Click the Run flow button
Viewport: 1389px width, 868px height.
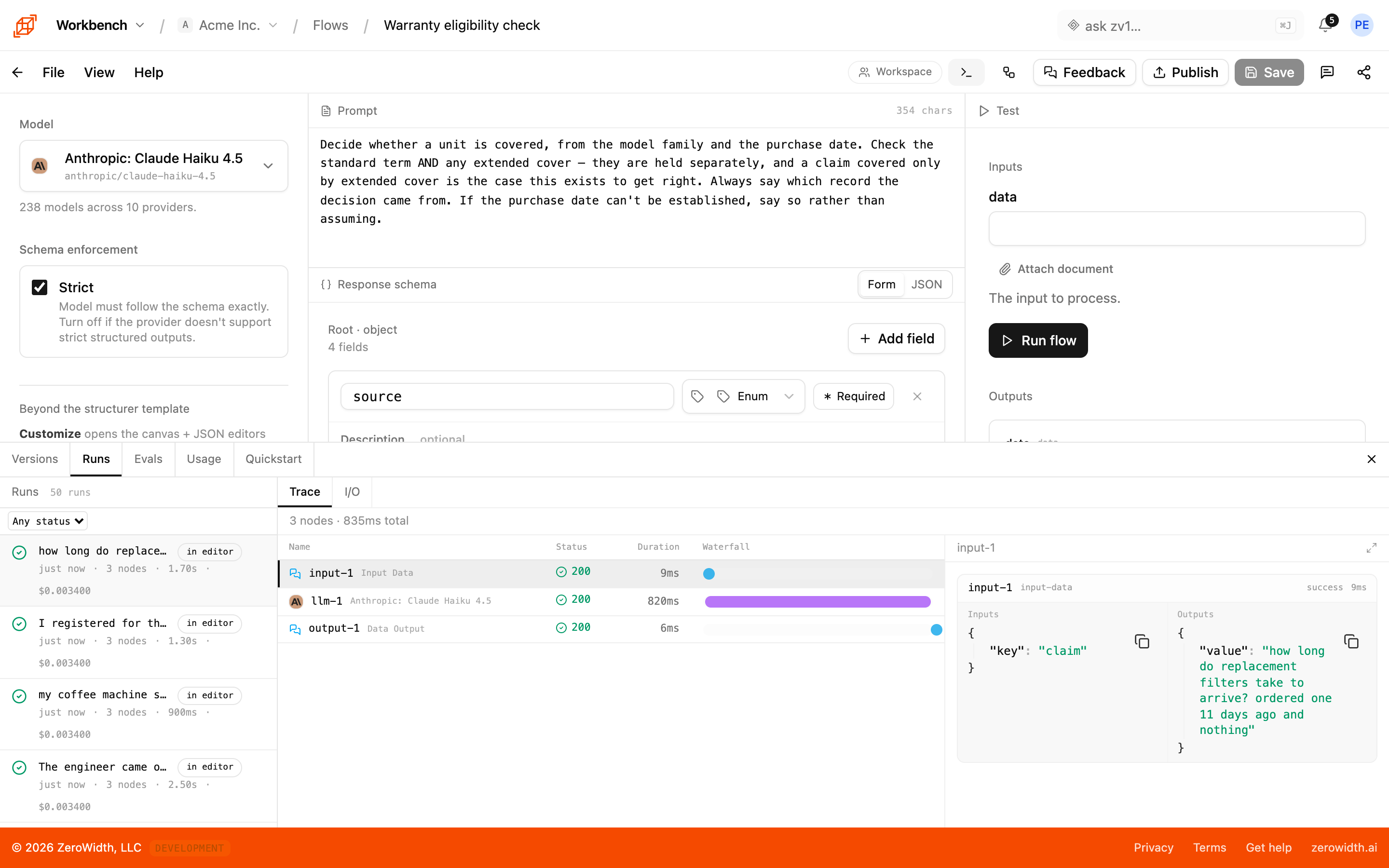[1038, 340]
